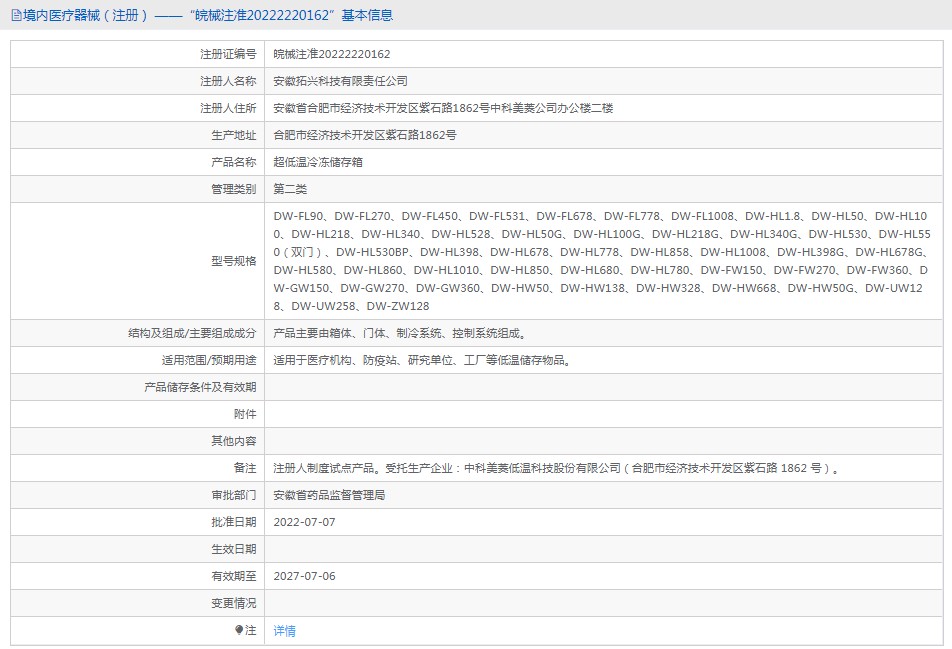Click the 生产地址 label

[234, 135]
